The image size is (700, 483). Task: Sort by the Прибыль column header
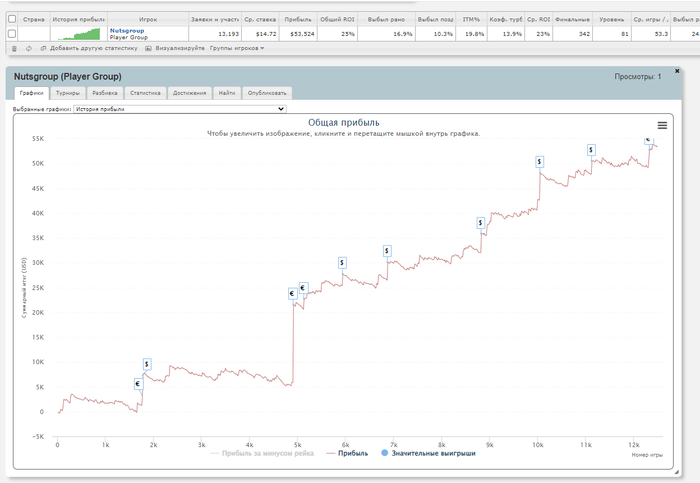pyautogui.click(x=296, y=18)
